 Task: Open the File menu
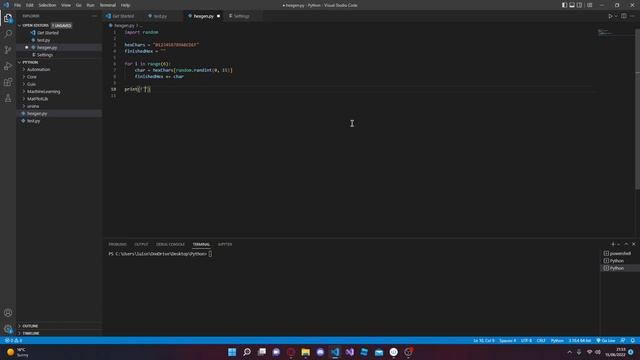point(18,5)
